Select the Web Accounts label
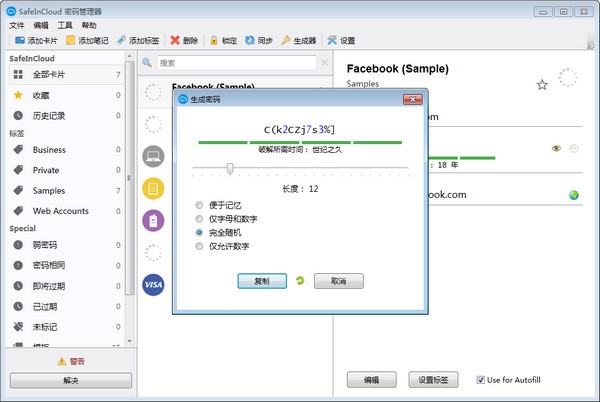This screenshot has height=402, width=600. [66, 211]
